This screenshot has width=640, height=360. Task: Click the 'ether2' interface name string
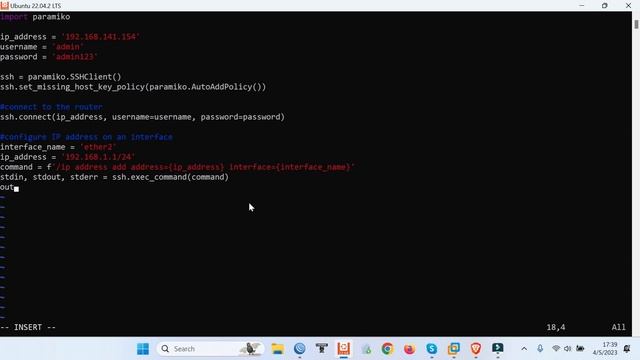pyautogui.click(x=98, y=147)
